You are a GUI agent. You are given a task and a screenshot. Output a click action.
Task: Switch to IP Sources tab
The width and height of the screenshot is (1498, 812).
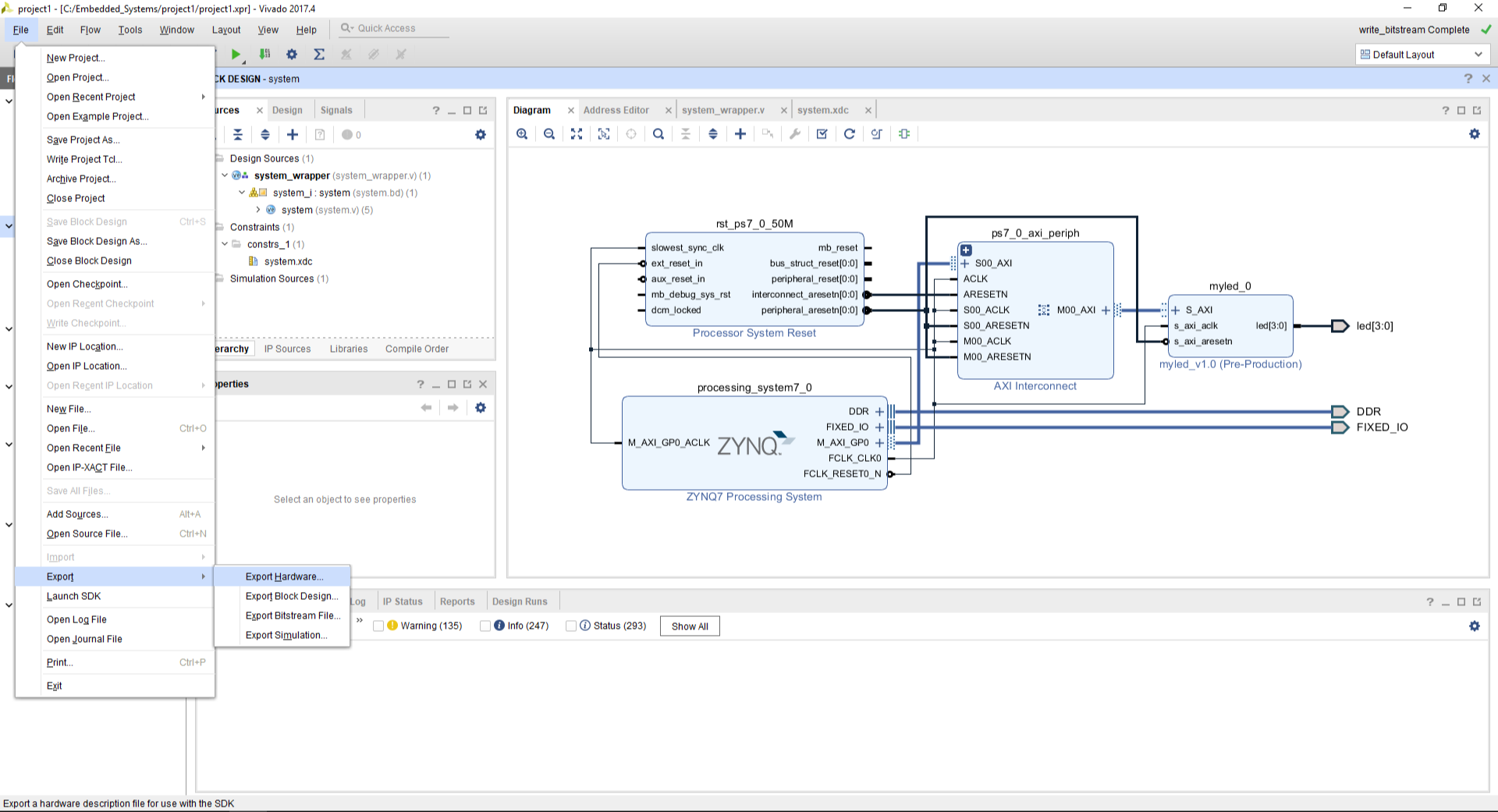pos(287,349)
